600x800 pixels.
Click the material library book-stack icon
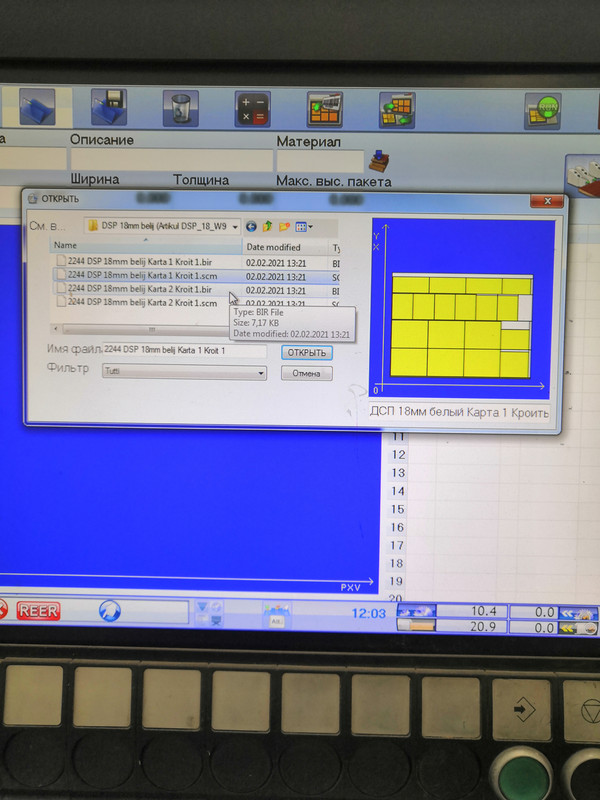click(x=379, y=161)
